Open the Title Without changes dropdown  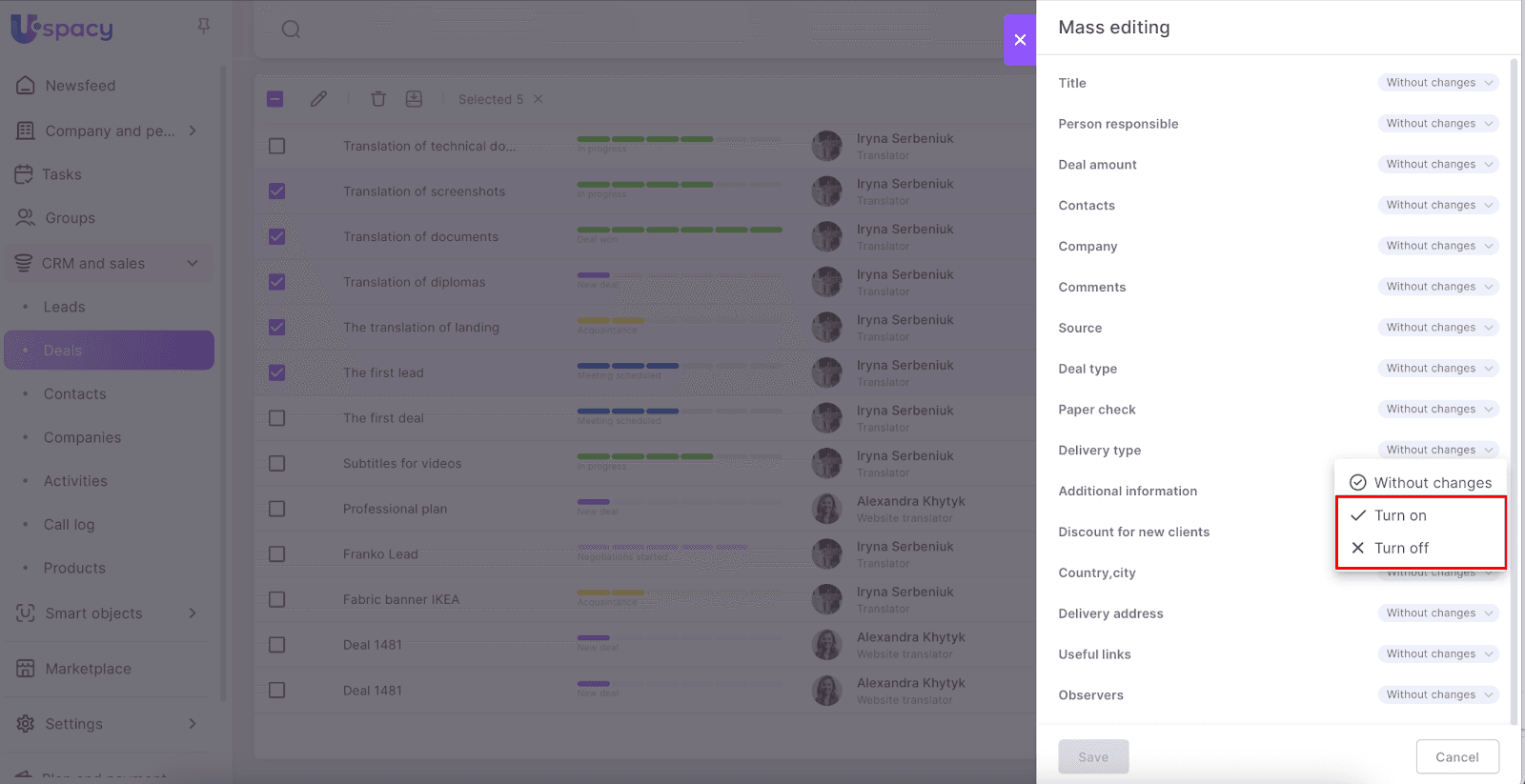(1437, 83)
